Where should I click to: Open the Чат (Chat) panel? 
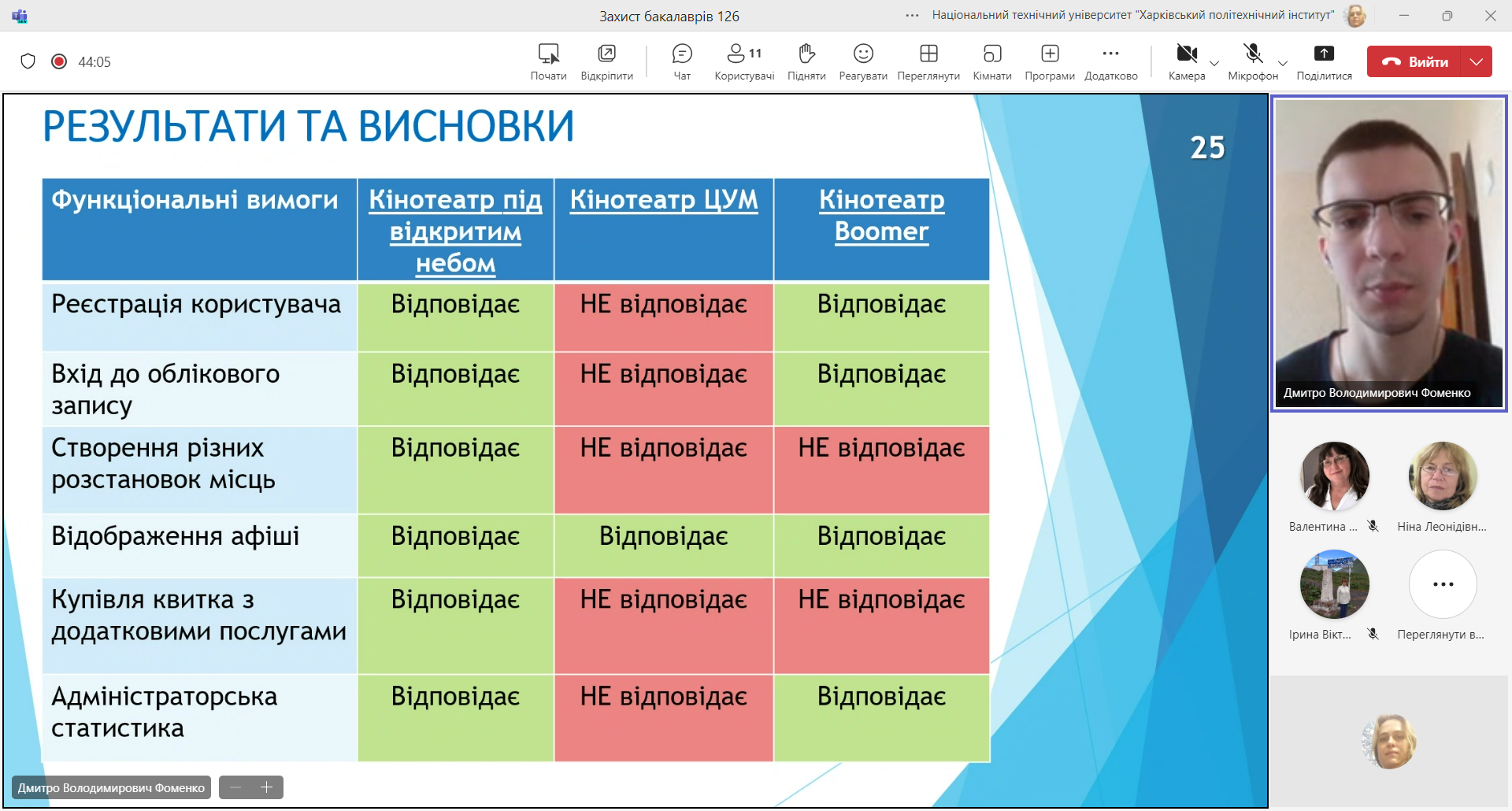(682, 61)
